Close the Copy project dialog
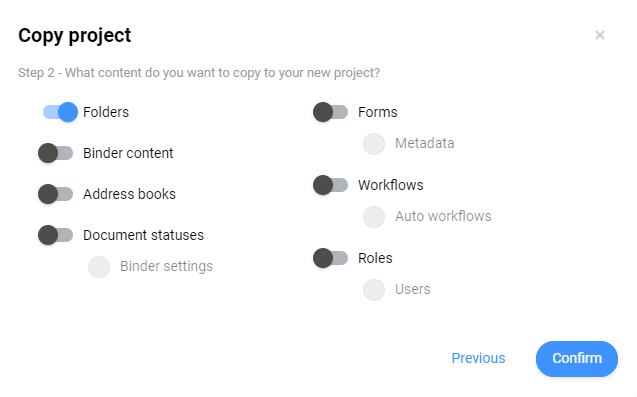 pos(600,35)
